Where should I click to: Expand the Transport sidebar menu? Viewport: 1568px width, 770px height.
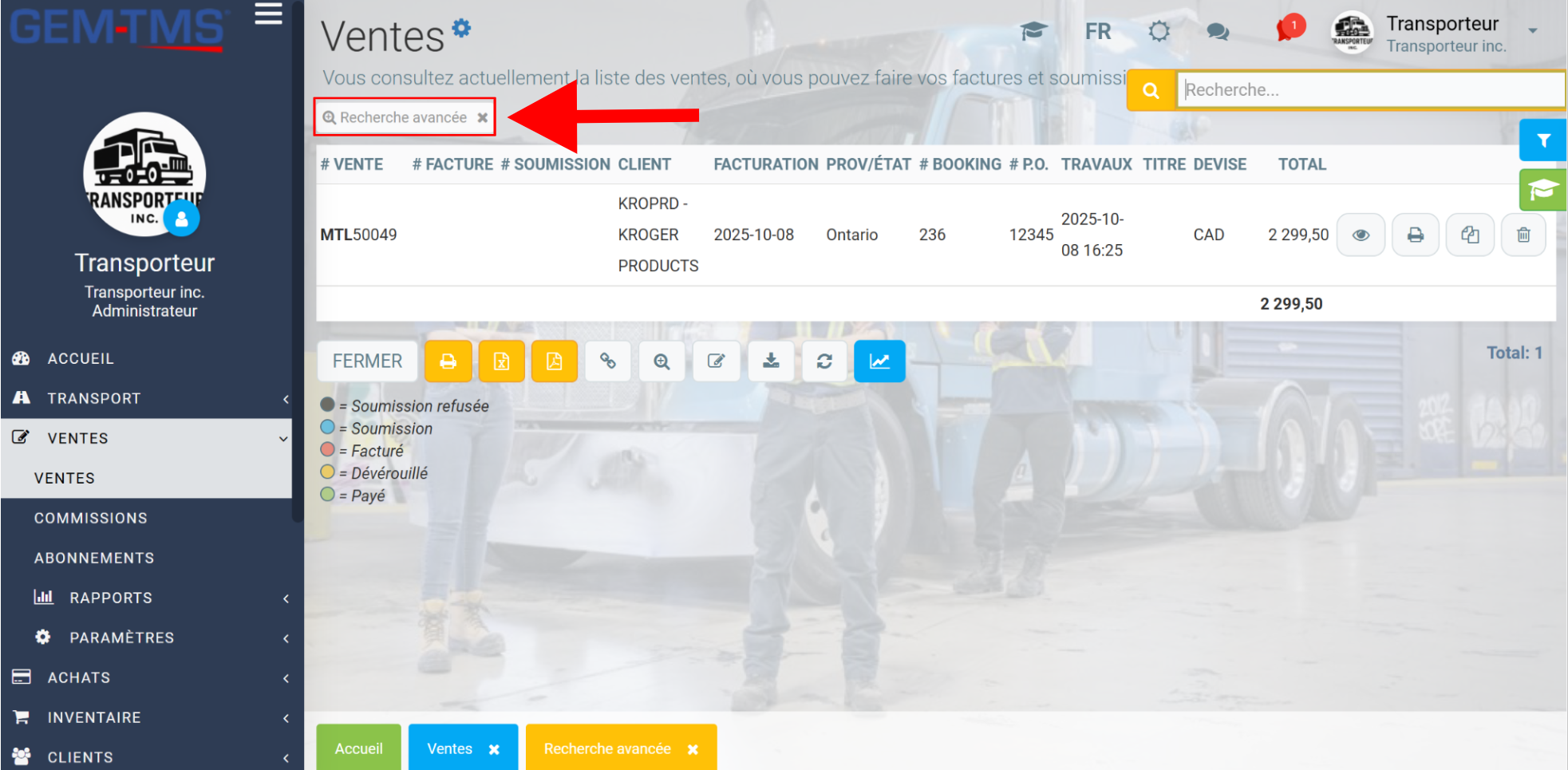(146, 398)
